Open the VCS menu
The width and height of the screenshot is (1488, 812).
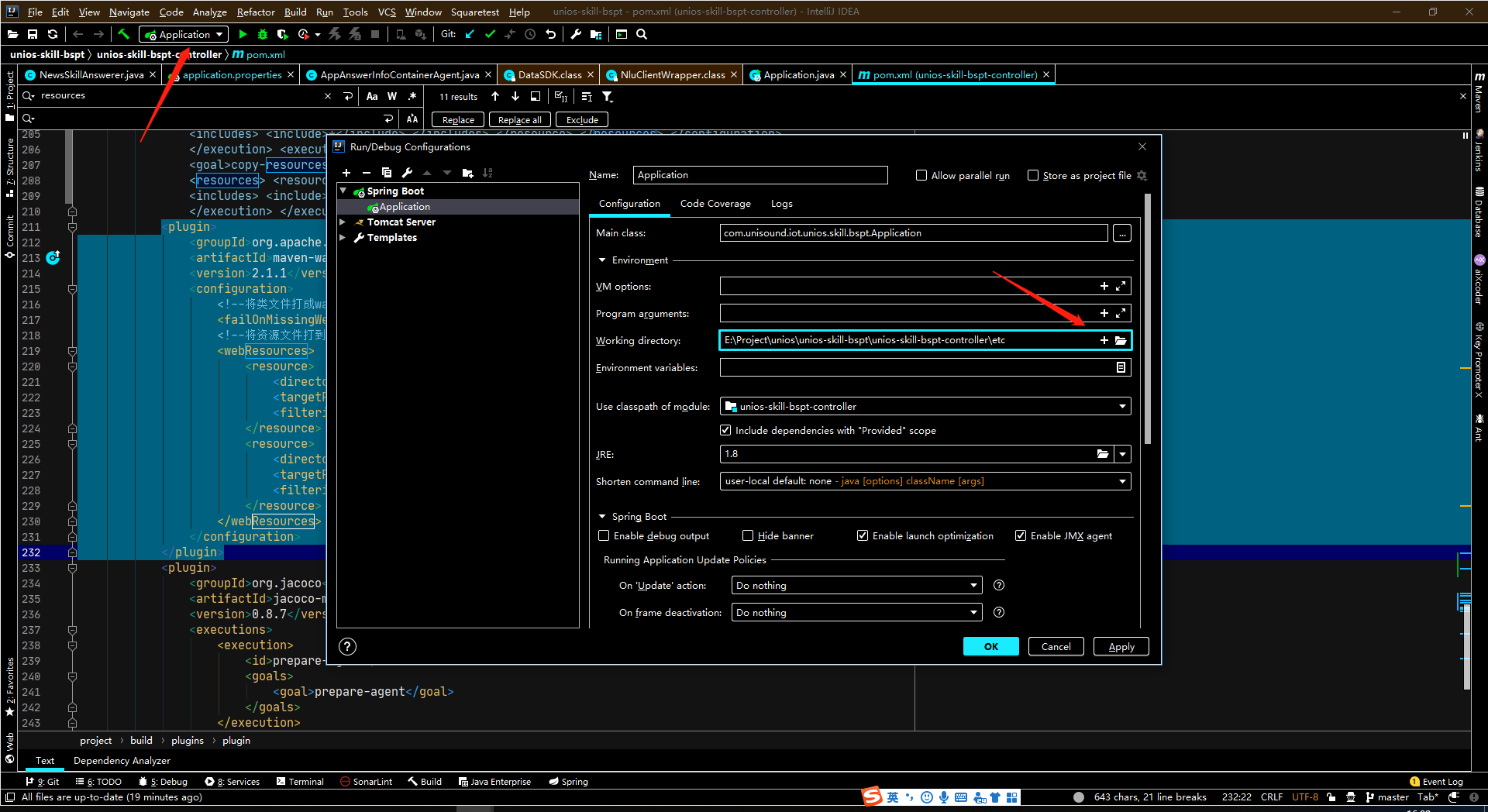coord(387,12)
